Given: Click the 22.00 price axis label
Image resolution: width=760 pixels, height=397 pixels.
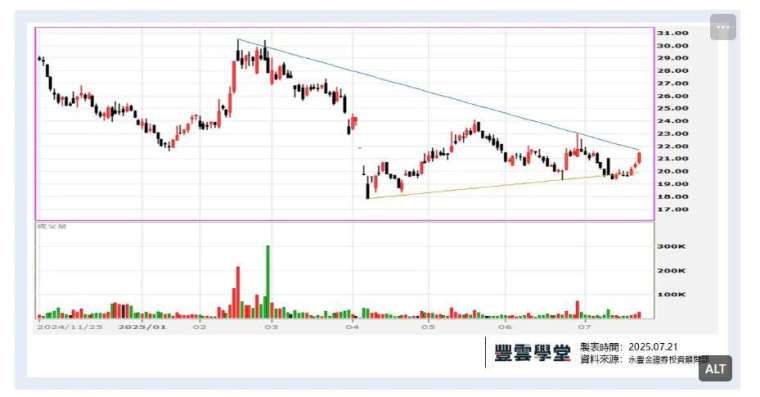Looking at the screenshot, I should (x=672, y=146).
